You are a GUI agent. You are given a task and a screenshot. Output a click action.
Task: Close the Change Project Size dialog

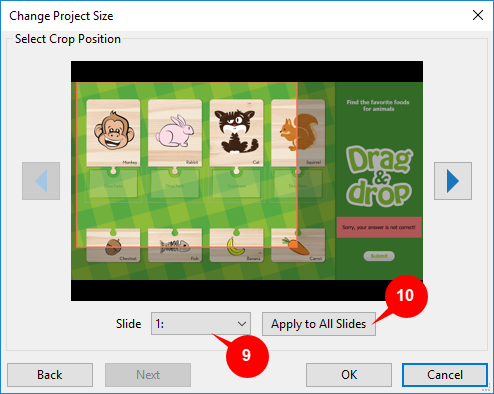click(478, 15)
